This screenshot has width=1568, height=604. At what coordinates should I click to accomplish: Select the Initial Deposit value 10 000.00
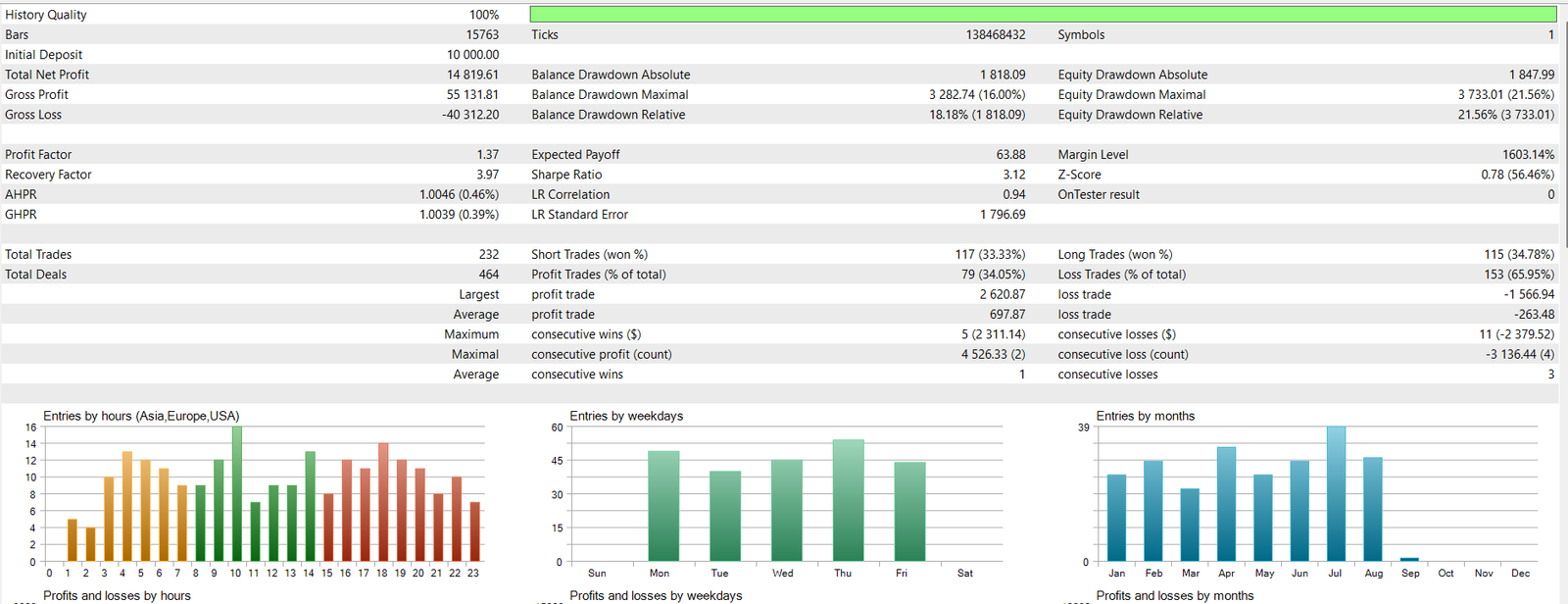point(473,55)
